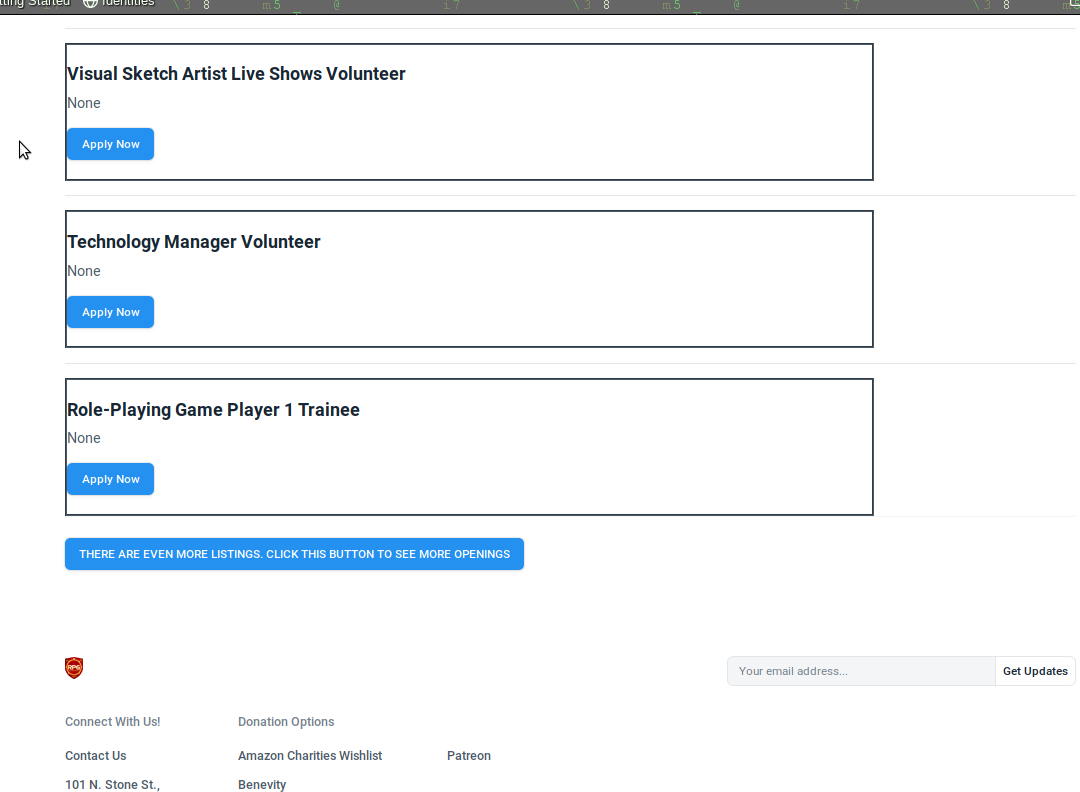Screen dimensions: 1080x792
Task: Apply now for Visual Sketch Artist volunteer
Action: pos(110,144)
